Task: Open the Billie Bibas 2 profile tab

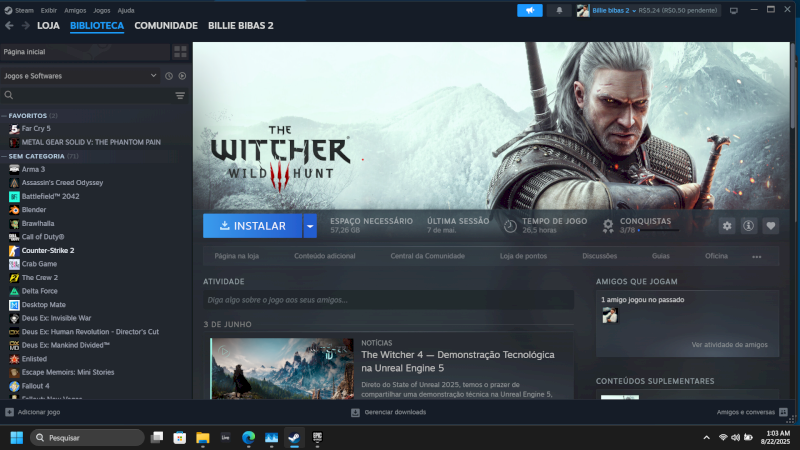Action: 241,26
